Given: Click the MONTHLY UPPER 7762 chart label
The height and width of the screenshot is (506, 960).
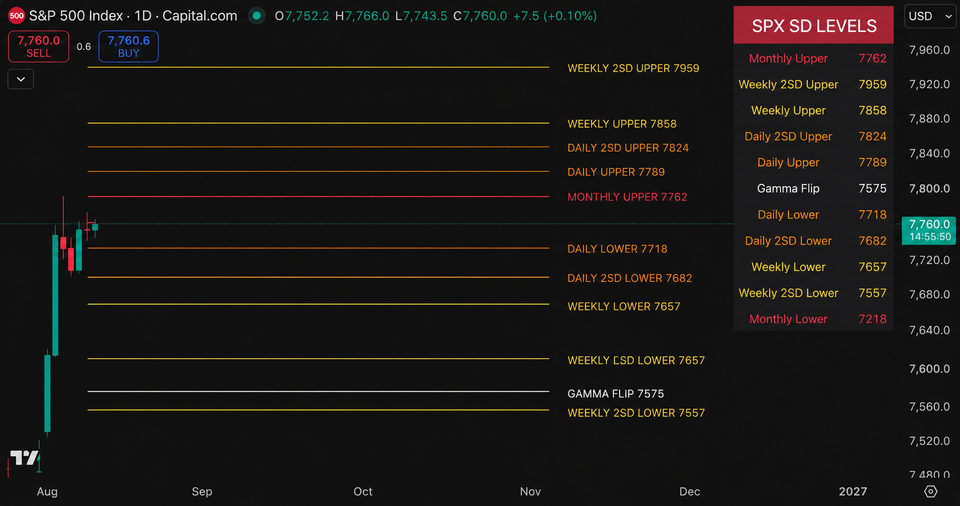Looking at the screenshot, I should 628,197.
